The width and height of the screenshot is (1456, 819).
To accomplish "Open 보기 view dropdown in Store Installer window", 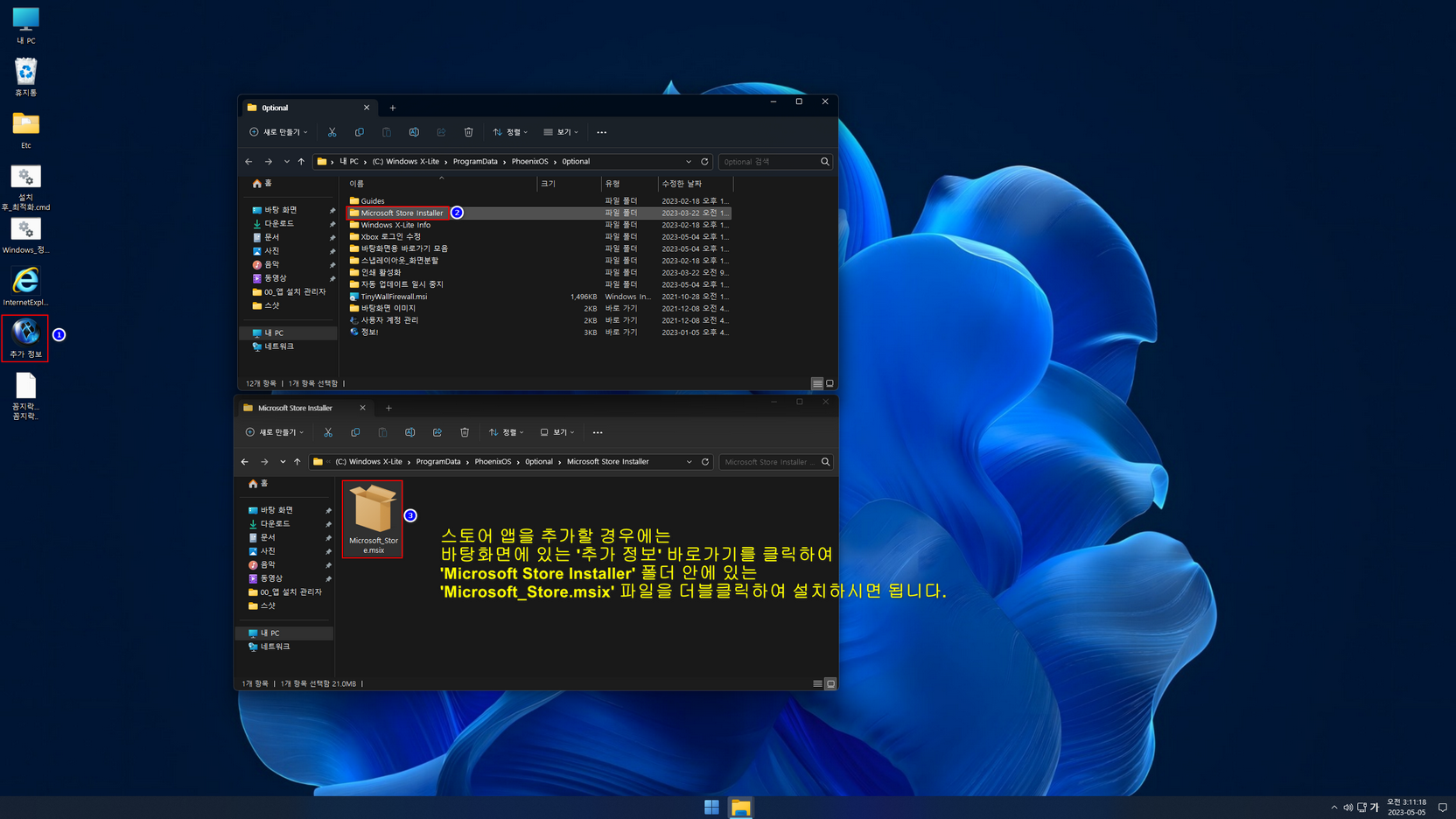I will click(x=557, y=432).
